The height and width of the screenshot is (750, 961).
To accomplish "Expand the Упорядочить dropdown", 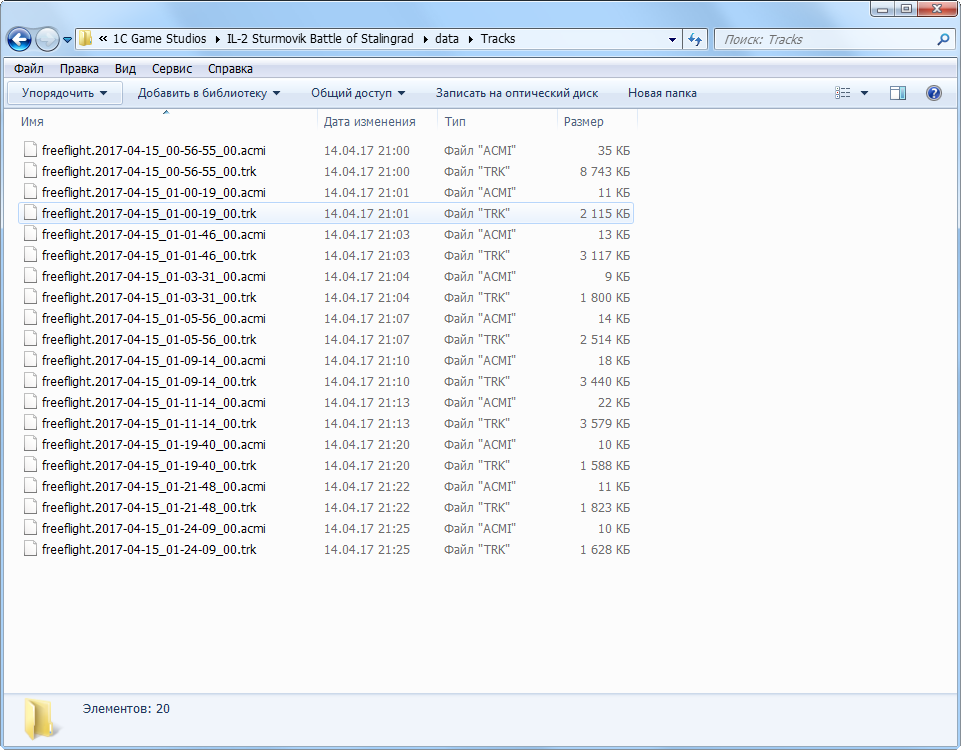I will click(64, 93).
